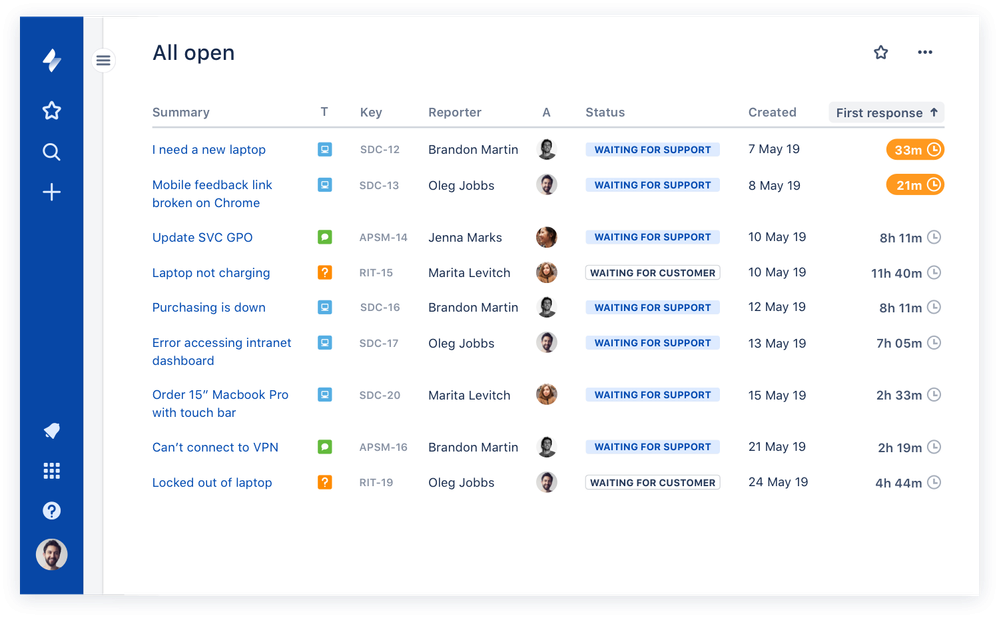Image resolution: width=999 pixels, height=618 pixels.
Task: Click the All open queue title
Action: (x=193, y=53)
